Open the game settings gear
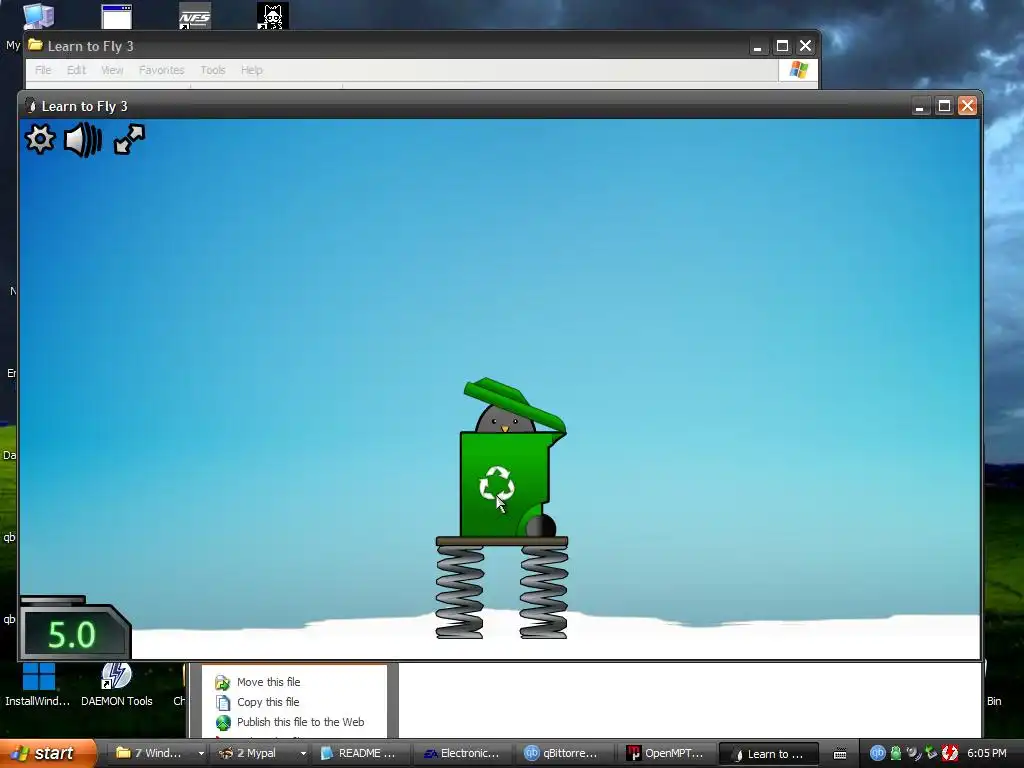 [40, 139]
